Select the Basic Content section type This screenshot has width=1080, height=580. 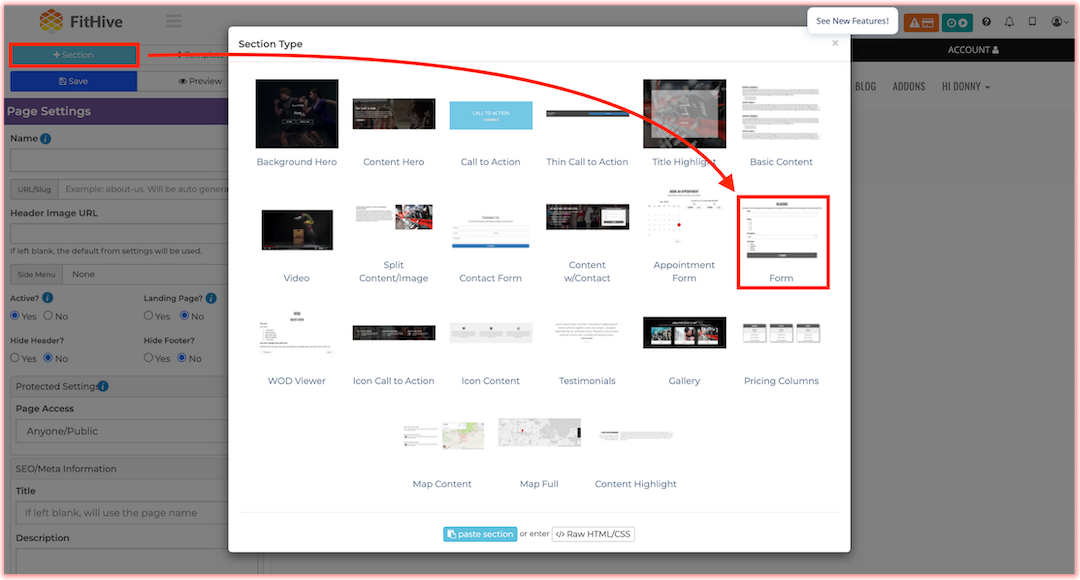click(x=781, y=114)
